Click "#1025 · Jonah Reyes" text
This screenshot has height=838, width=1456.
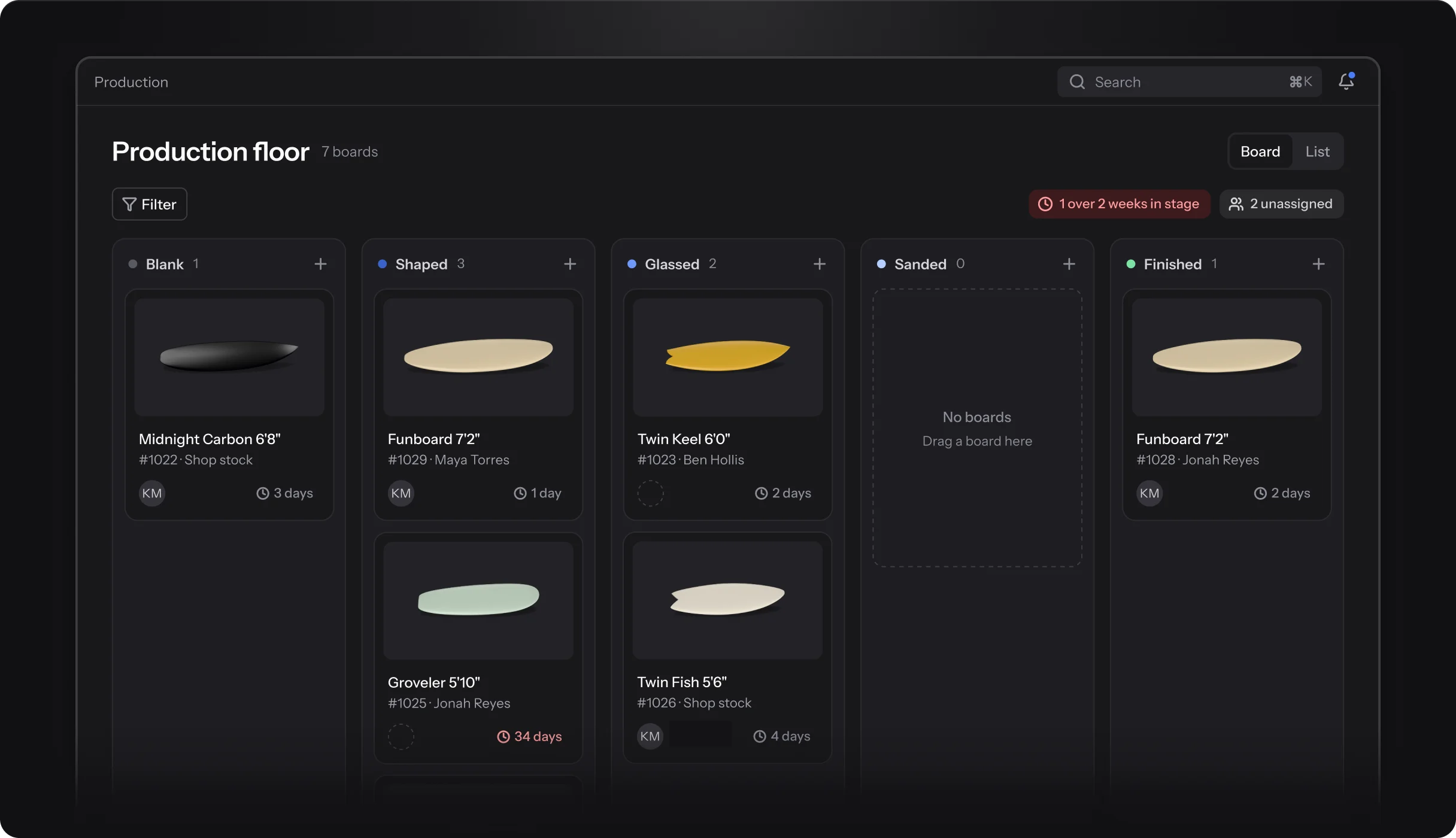pyautogui.click(x=449, y=703)
